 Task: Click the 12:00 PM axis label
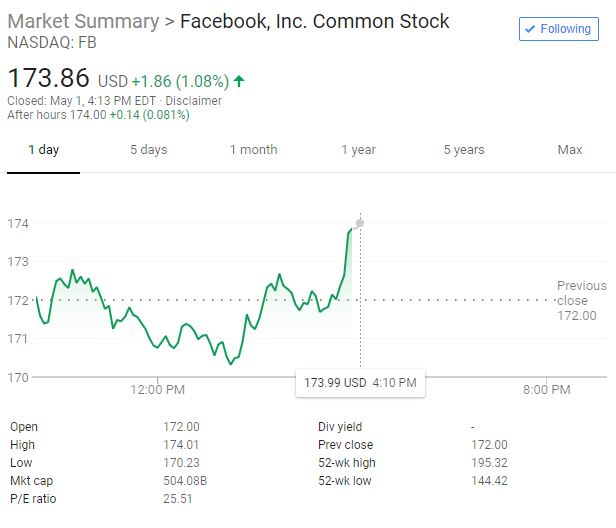[157, 390]
